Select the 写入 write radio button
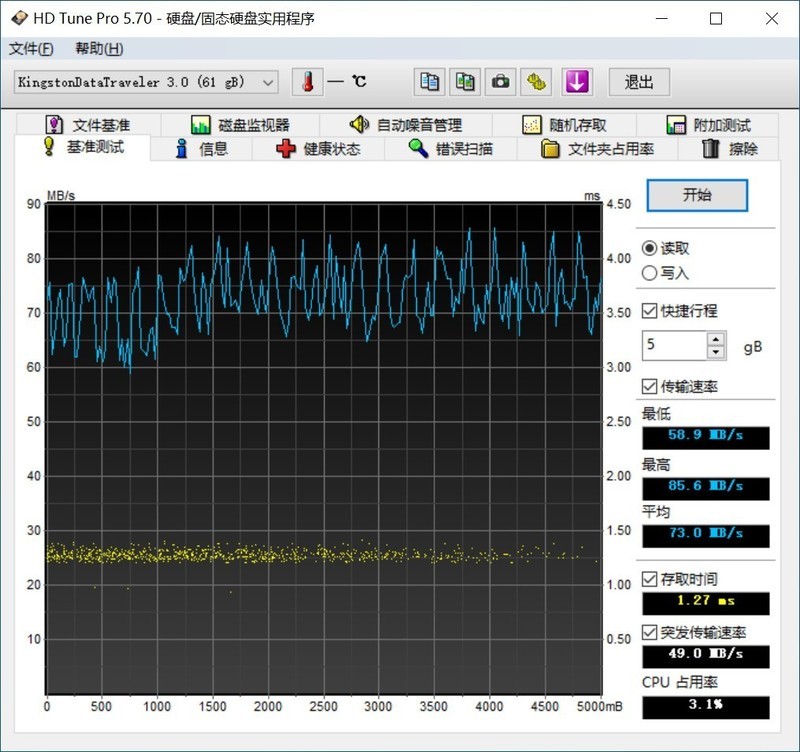Screen dimensions: 800x752 [x=650, y=272]
